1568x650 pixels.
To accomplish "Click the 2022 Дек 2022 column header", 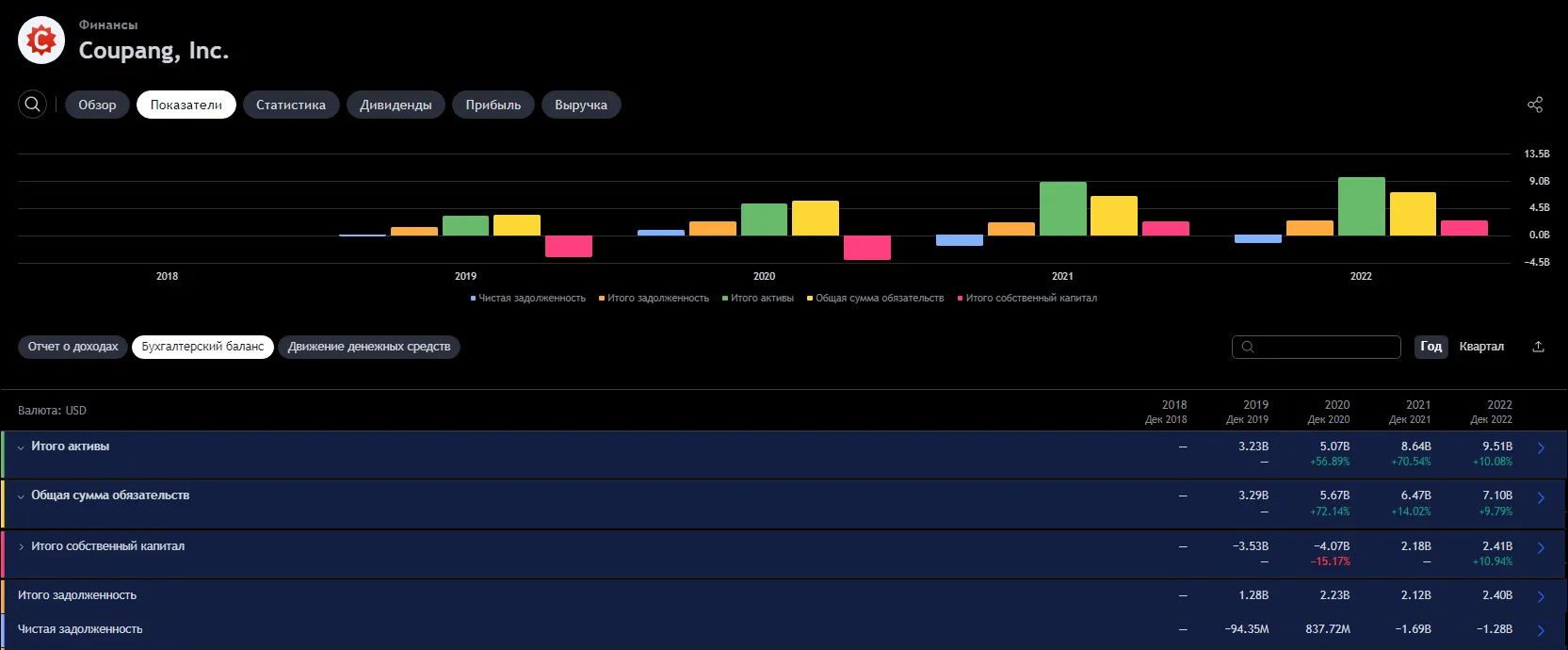I will point(1492,412).
